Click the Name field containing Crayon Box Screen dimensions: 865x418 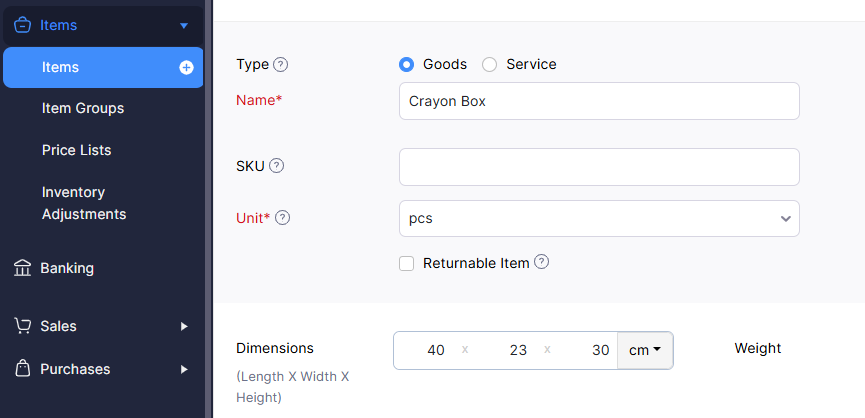(x=598, y=101)
